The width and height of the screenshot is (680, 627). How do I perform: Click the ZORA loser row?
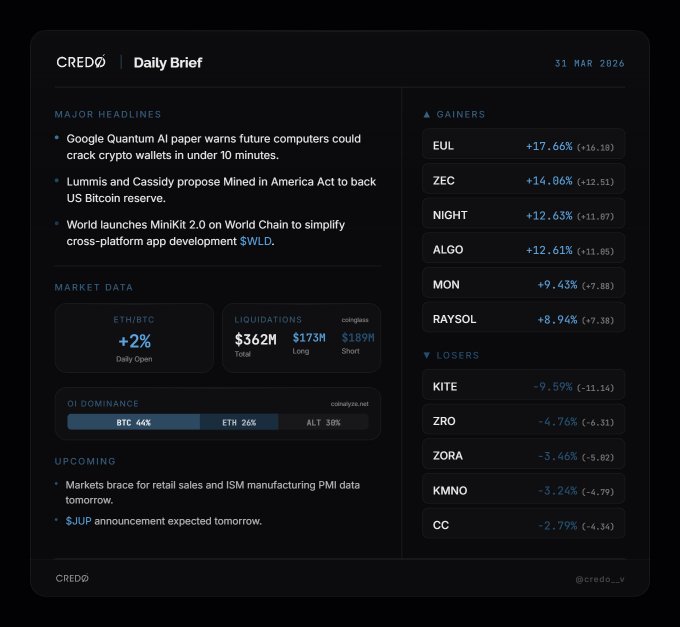click(523, 455)
